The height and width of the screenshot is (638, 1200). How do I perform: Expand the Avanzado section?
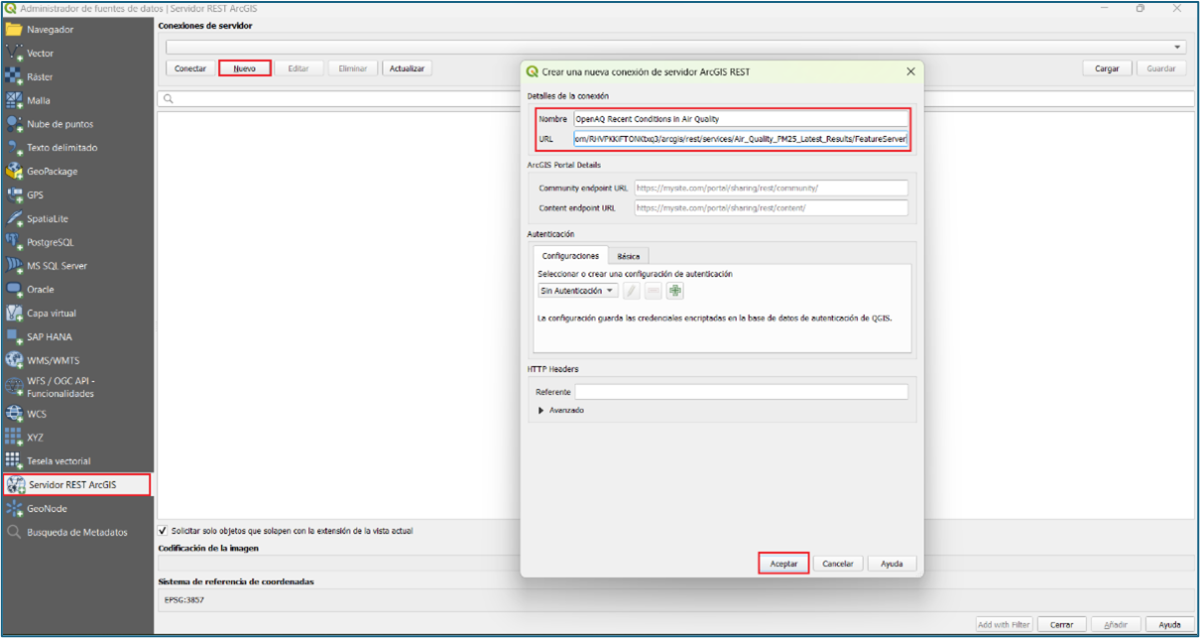coord(543,410)
